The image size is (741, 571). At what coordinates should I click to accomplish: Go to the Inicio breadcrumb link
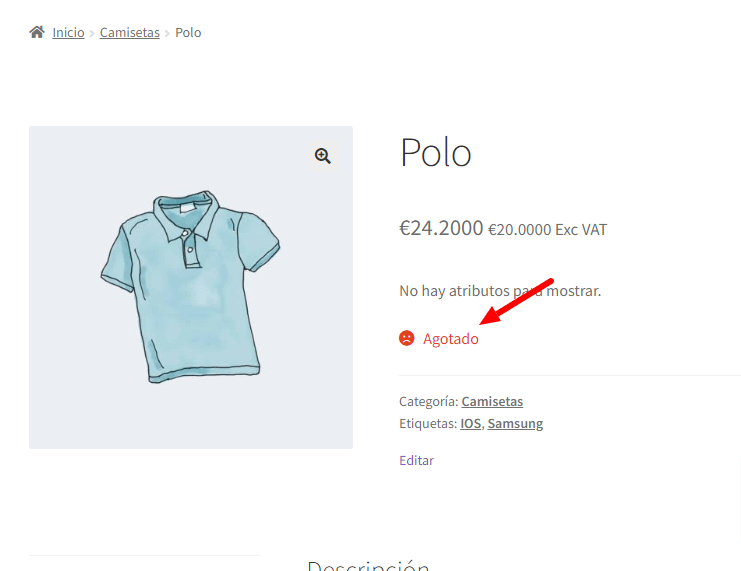click(x=68, y=33)
